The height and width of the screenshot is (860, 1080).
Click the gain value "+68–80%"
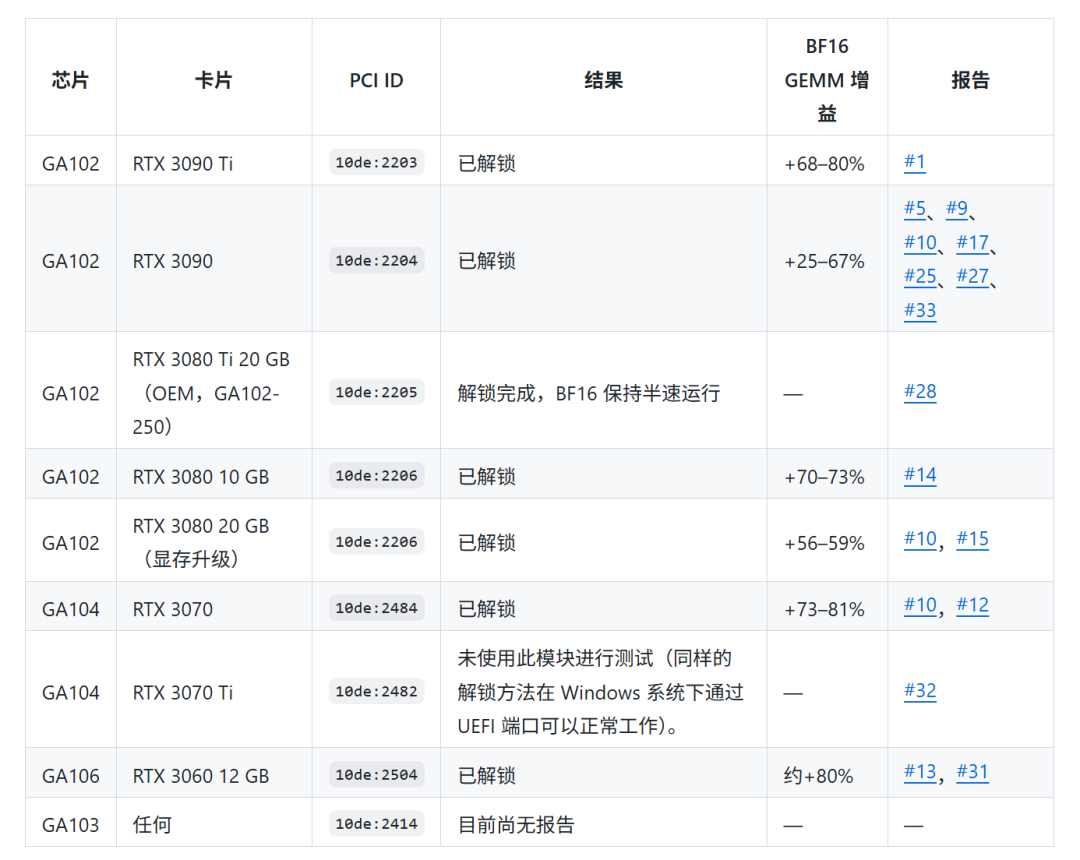pyautogui.click(x=824, y=164)
